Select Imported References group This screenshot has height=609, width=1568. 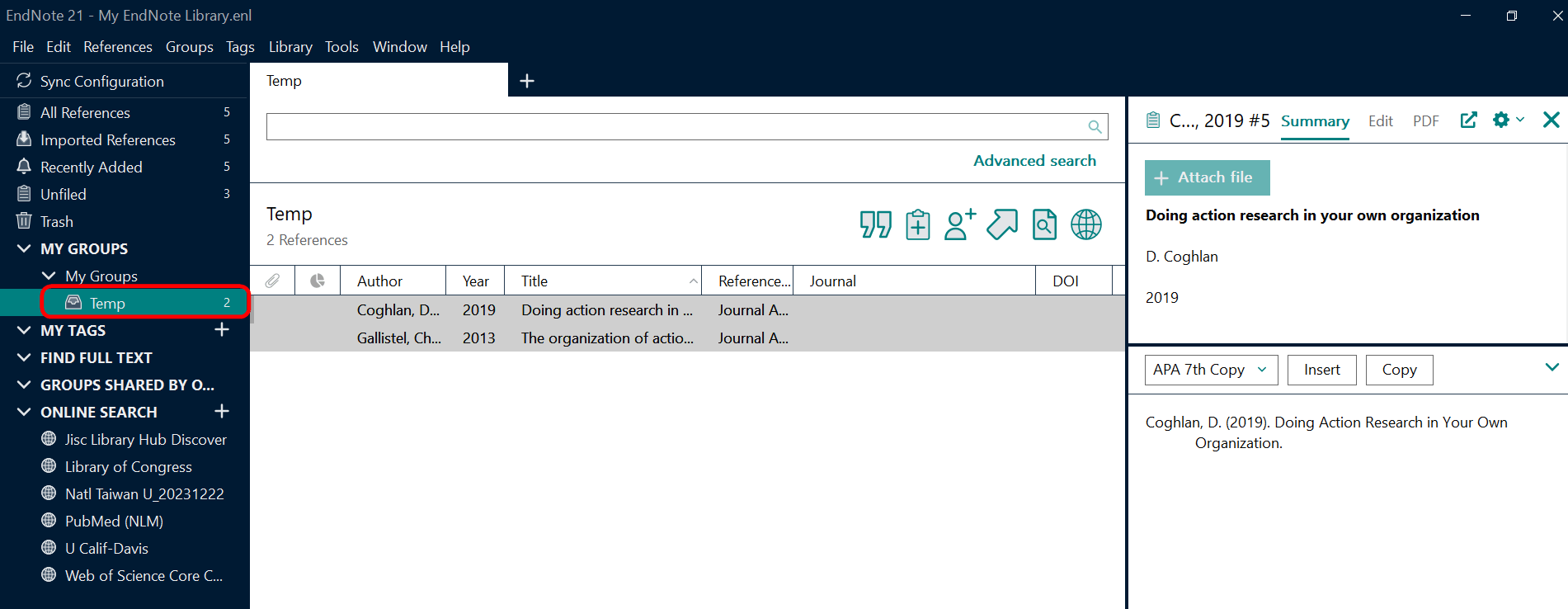pos(125,139)
